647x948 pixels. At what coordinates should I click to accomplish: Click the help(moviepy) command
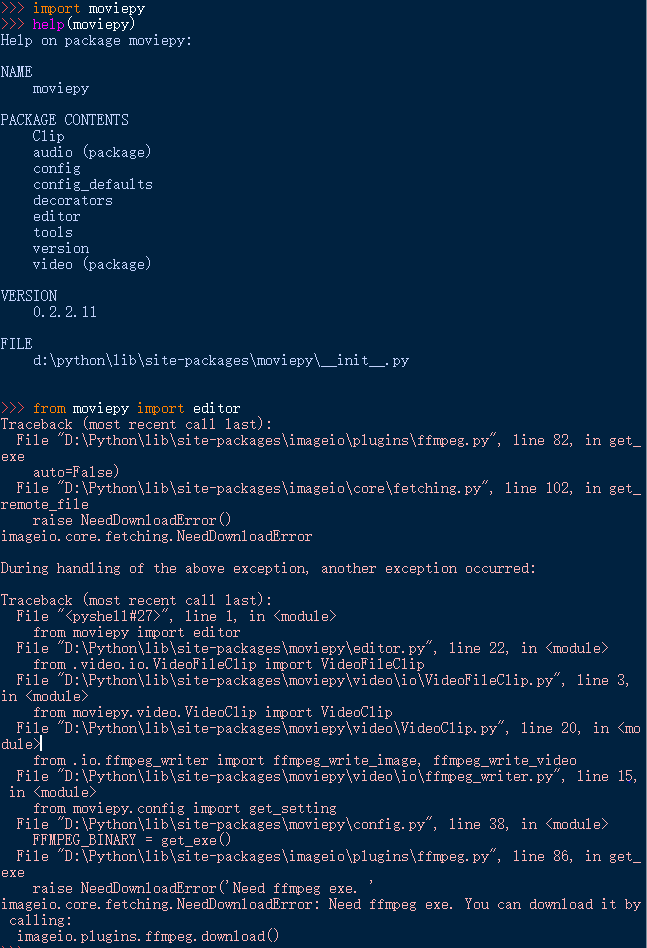tap(84, 24)
